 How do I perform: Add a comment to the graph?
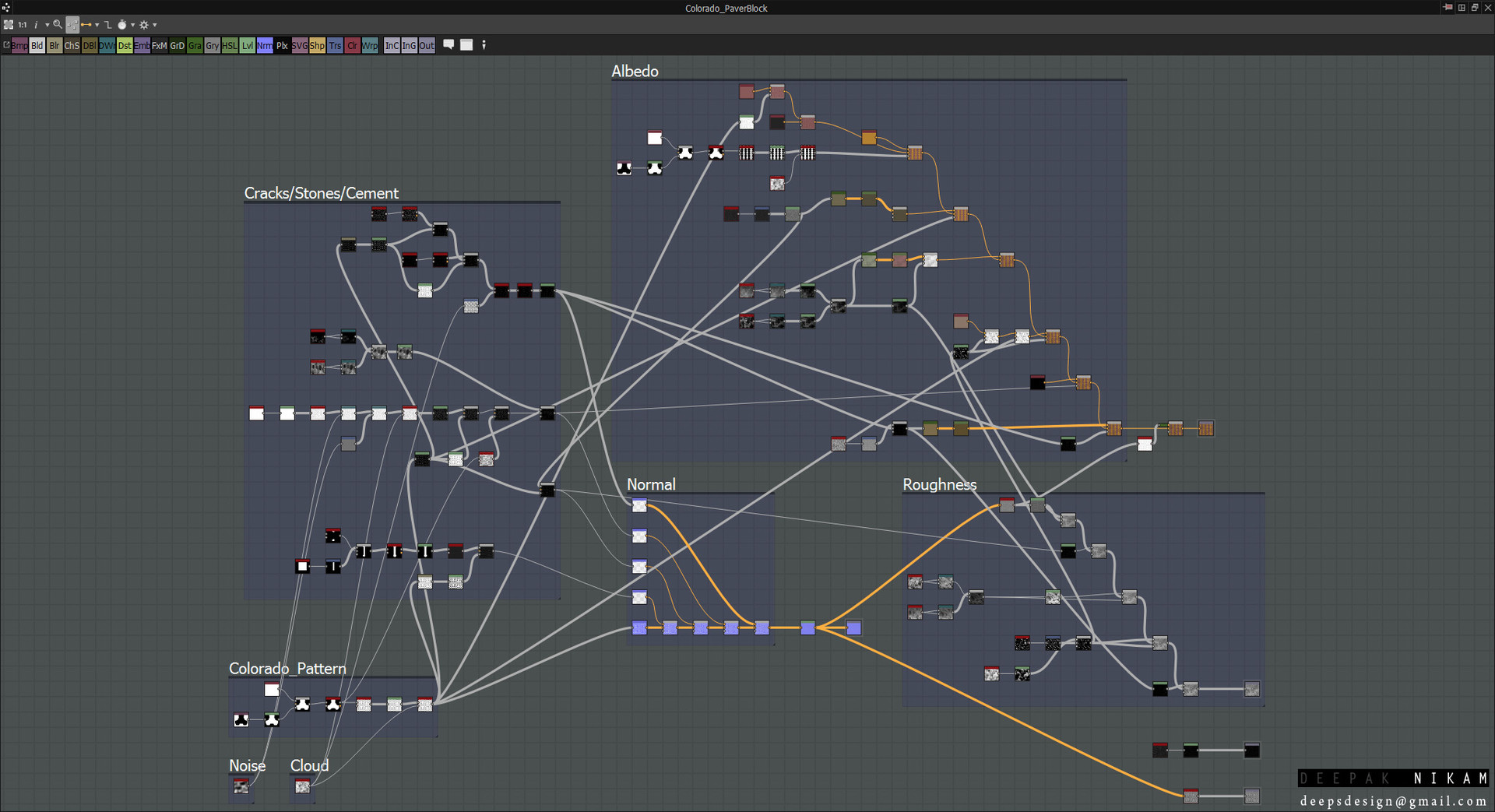448,44
